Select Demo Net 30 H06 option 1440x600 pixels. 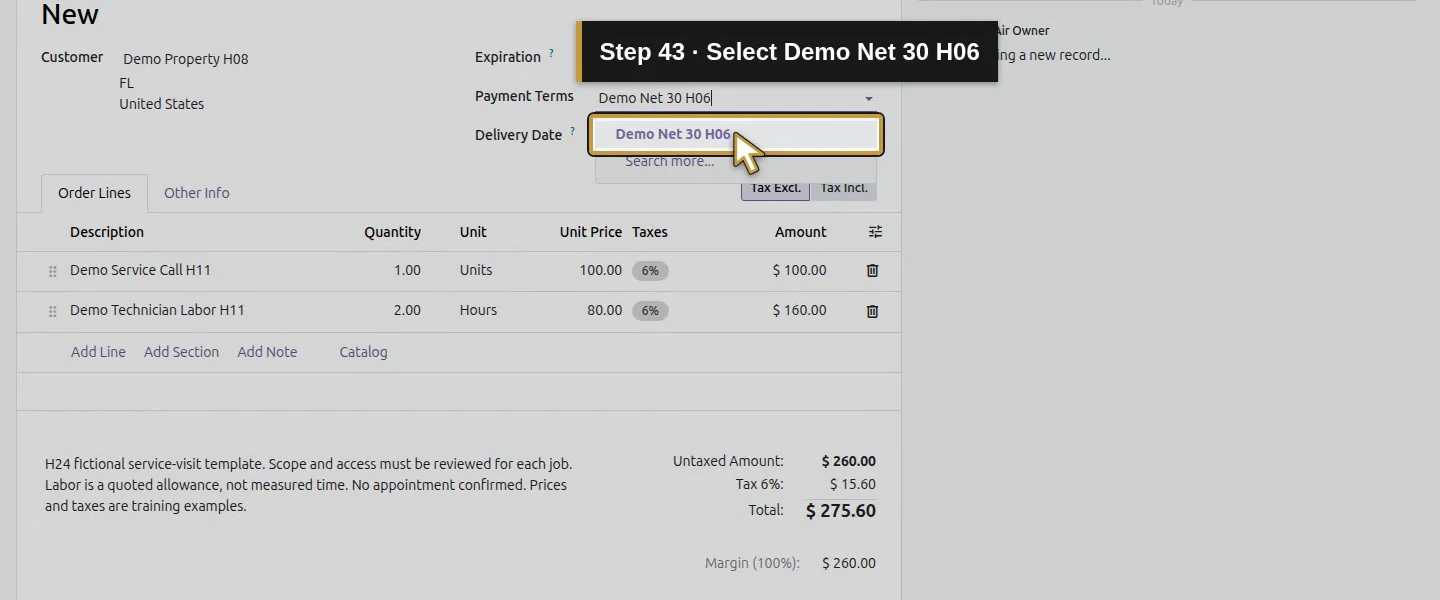tap(735, 134)
